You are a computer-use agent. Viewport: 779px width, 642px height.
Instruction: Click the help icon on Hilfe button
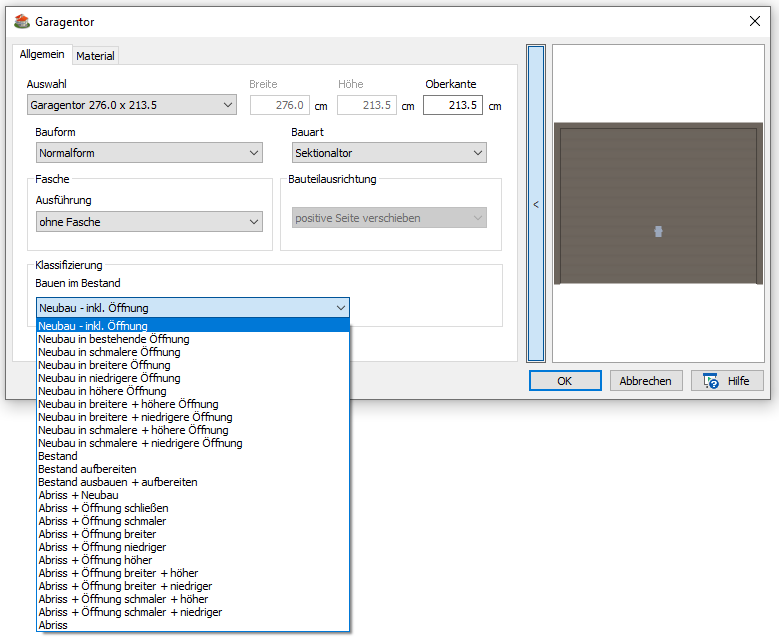(711, 381)
